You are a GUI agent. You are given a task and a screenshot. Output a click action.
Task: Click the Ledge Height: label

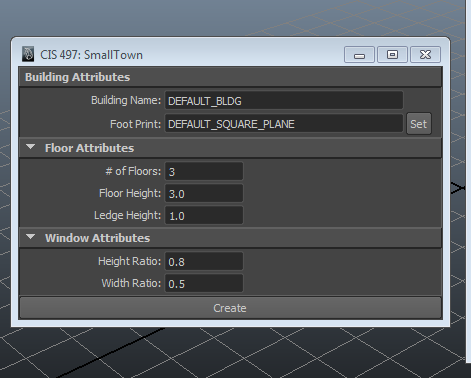tap(127, 215)
